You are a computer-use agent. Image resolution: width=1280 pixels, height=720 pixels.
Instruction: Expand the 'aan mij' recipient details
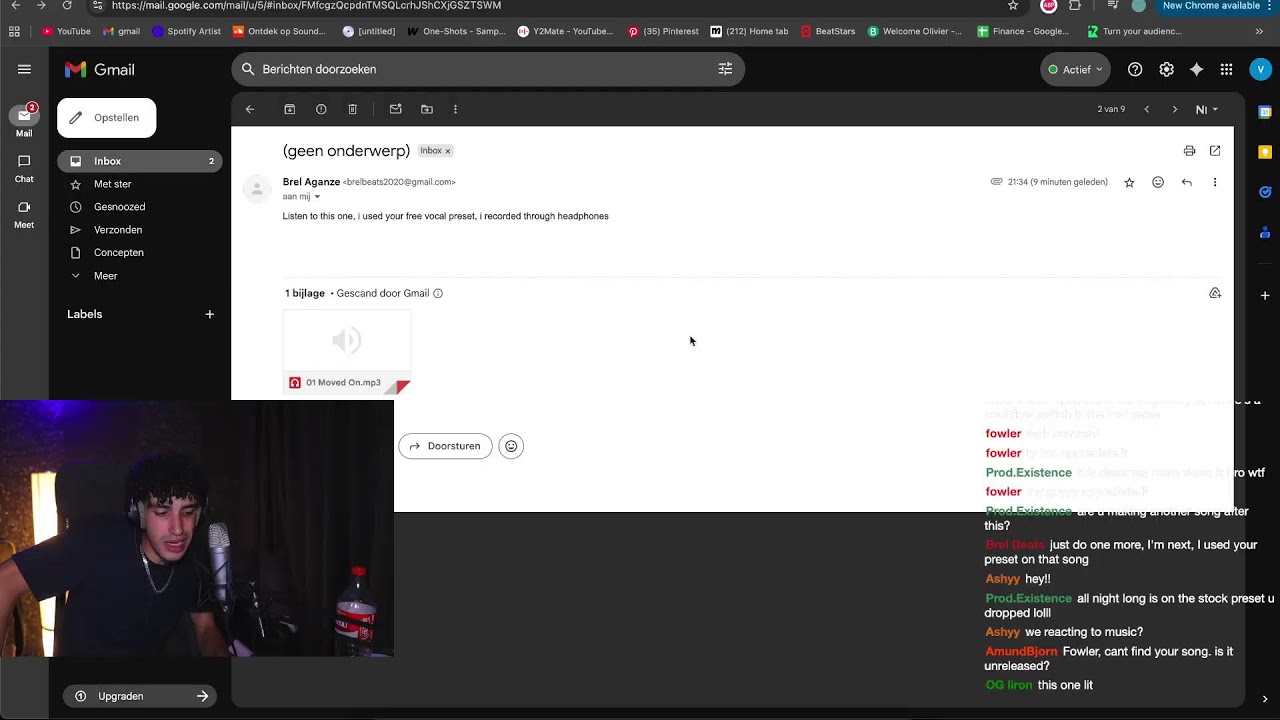(x=317, y=197)
